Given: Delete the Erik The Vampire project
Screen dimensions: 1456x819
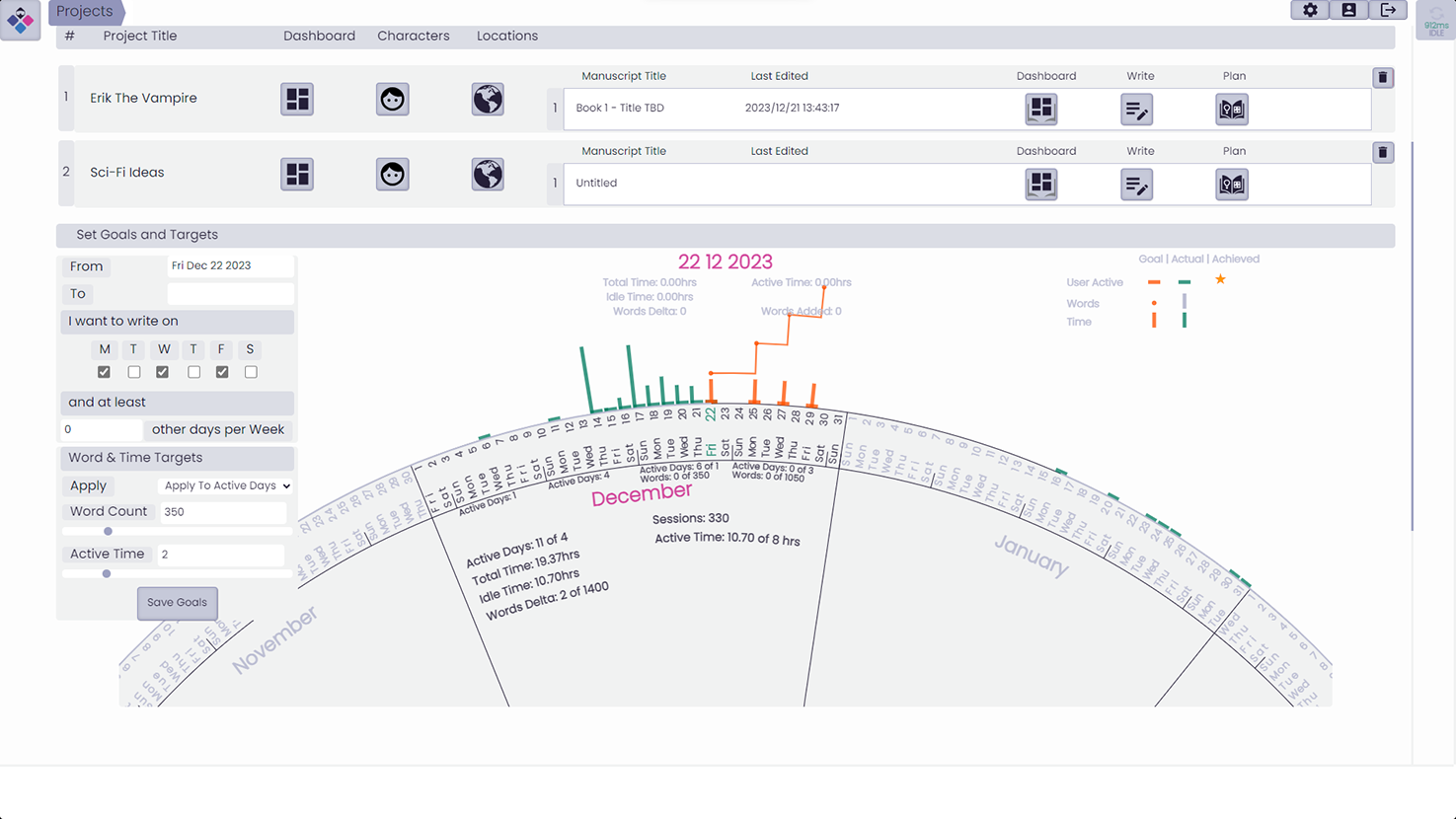Looking at the screenshot, I should tap(1382, 77).
